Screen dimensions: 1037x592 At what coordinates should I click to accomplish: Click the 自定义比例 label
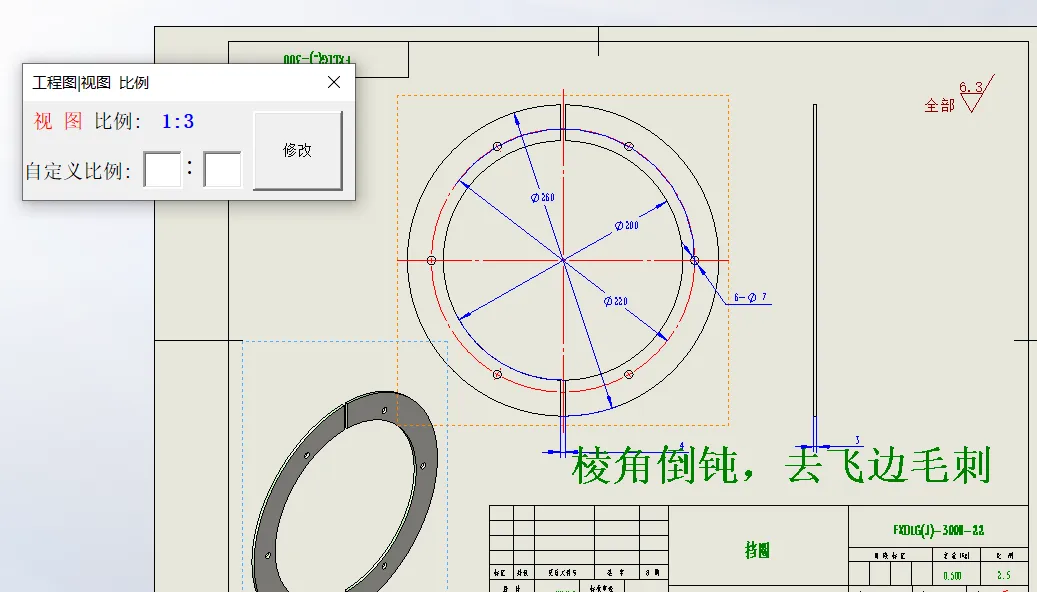pyautogui.click(x=78, y=171)
